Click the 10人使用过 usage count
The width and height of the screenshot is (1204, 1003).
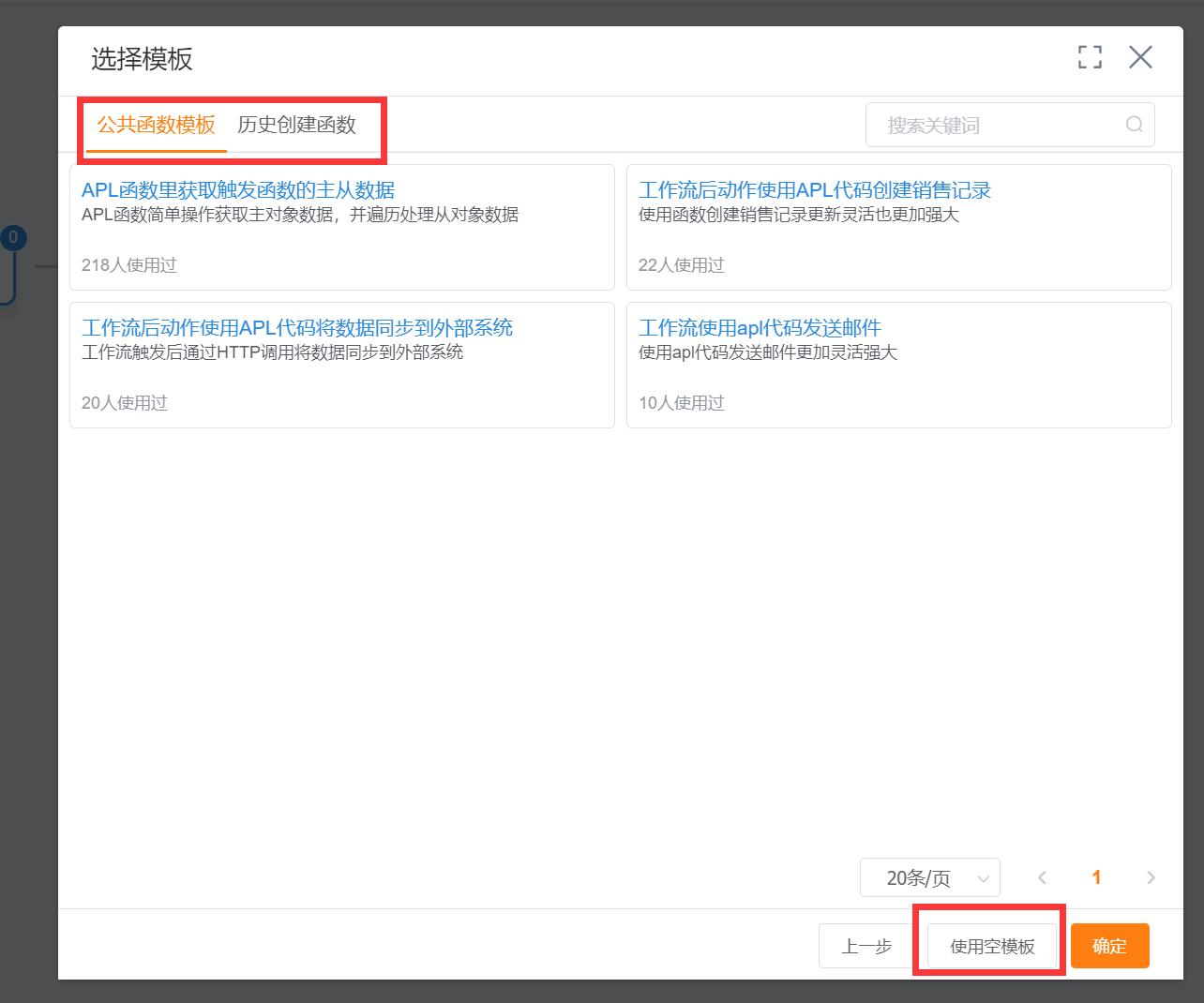[x=682, y=403]
